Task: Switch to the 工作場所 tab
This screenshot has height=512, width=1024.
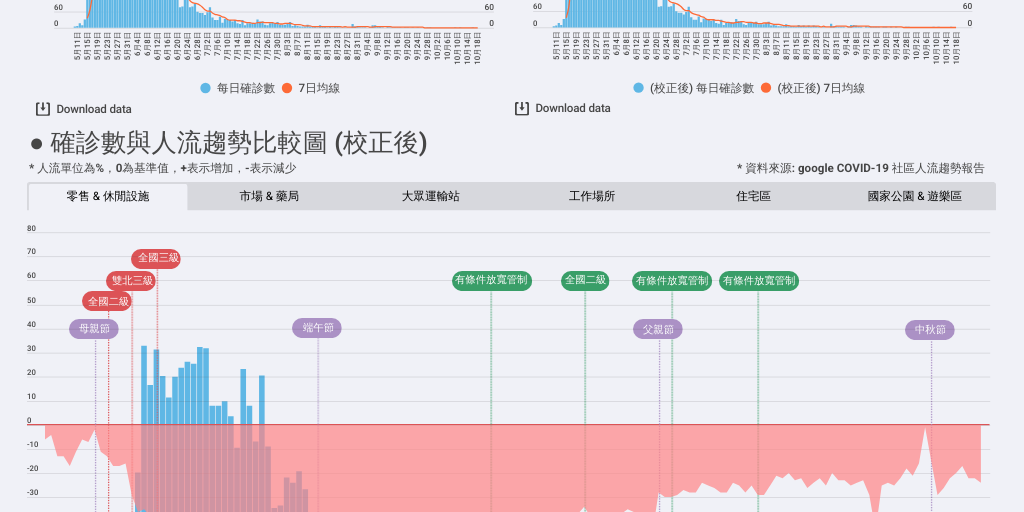Action: click(592, 197)
